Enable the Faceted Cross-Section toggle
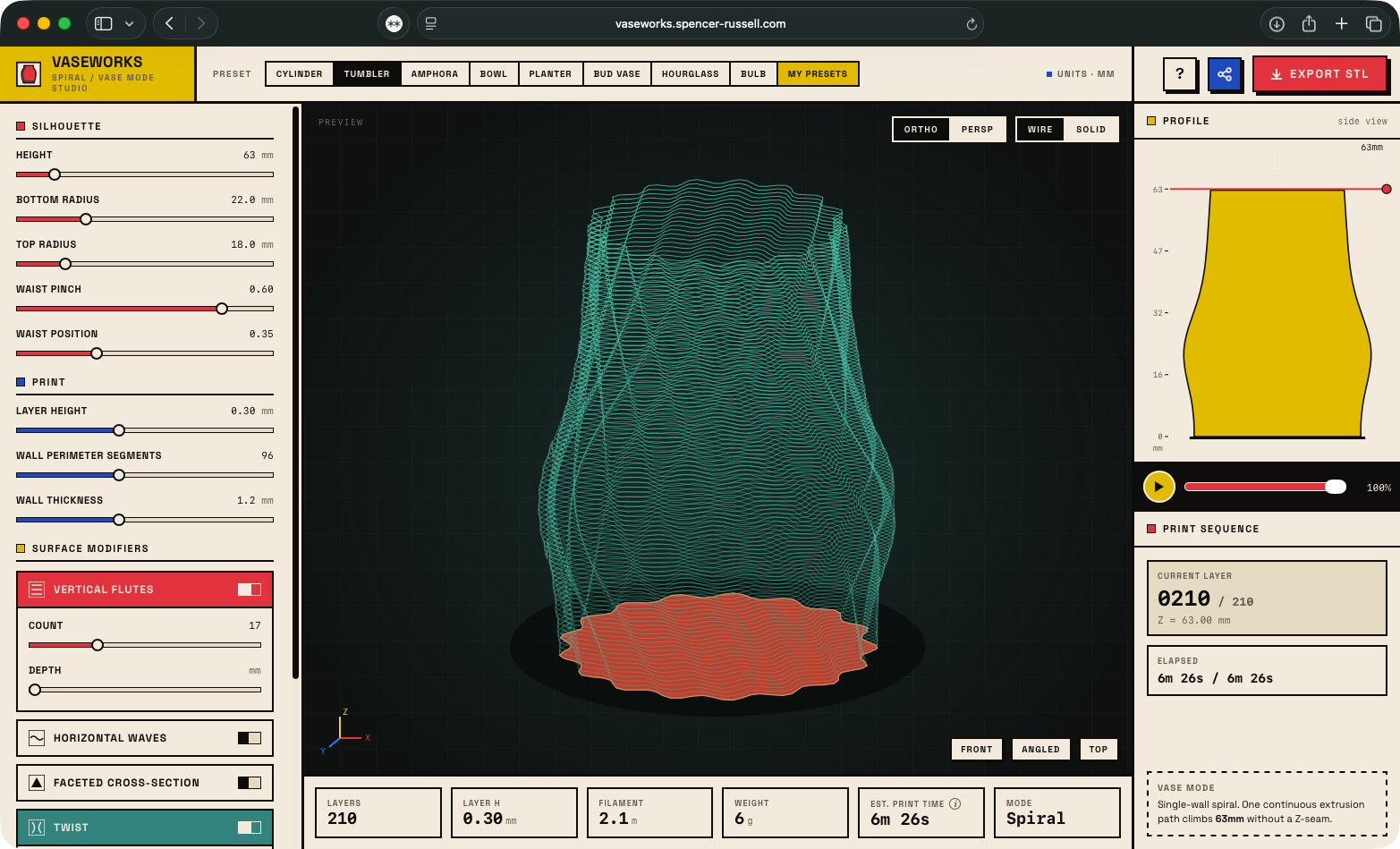The height and width of the screenshot is (849, 1400). click(250, 783)
